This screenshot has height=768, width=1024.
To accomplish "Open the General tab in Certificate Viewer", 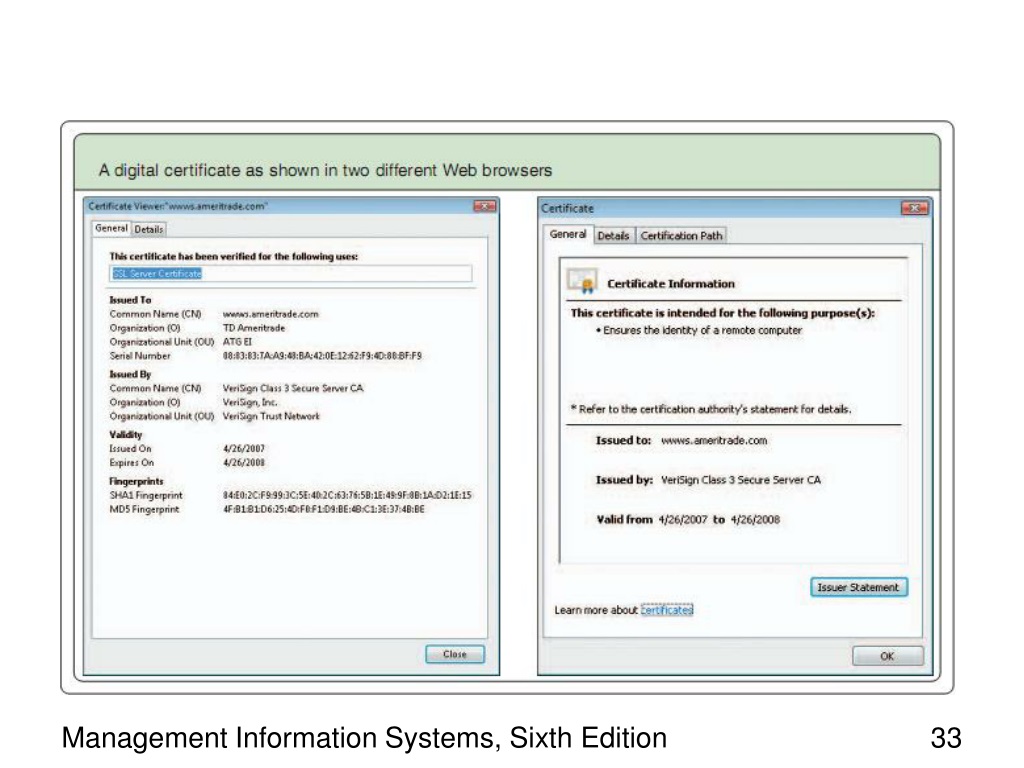I will (111, 229).
